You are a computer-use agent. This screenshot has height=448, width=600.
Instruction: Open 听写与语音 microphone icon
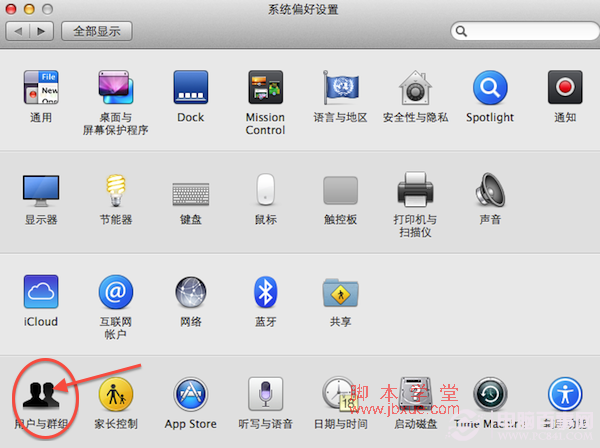pos(266,394)
